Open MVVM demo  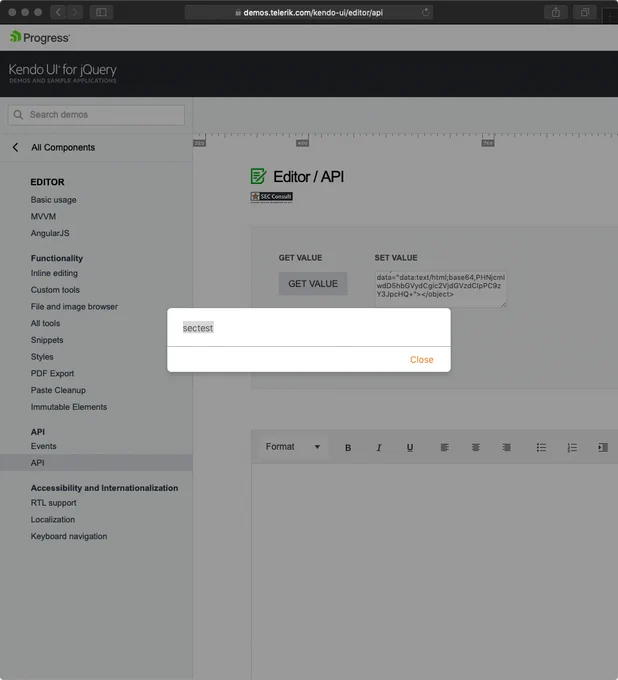point(43,216)
